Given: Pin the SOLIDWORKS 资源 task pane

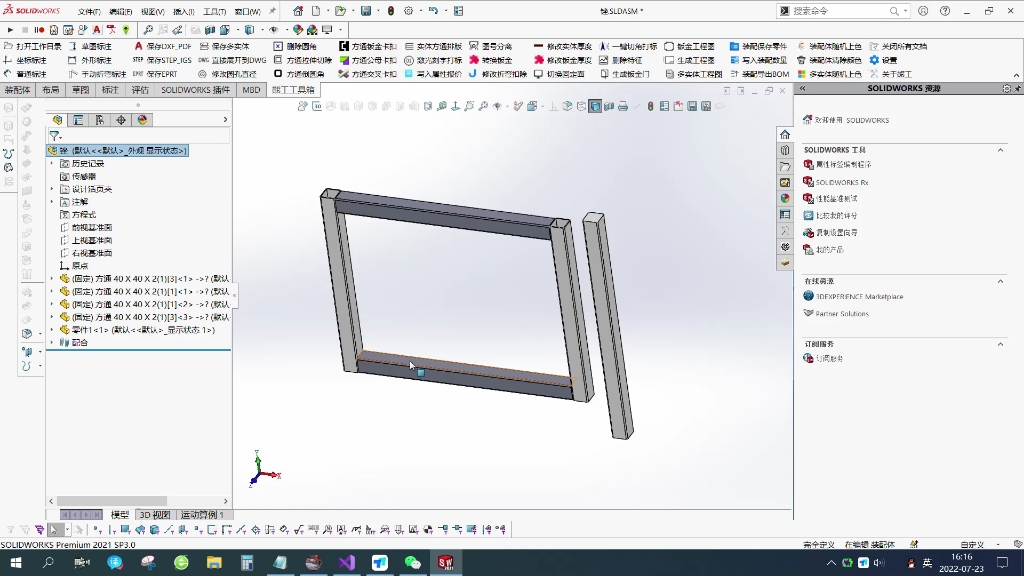Looking at the screenshot, I should tap(1016, 88).
